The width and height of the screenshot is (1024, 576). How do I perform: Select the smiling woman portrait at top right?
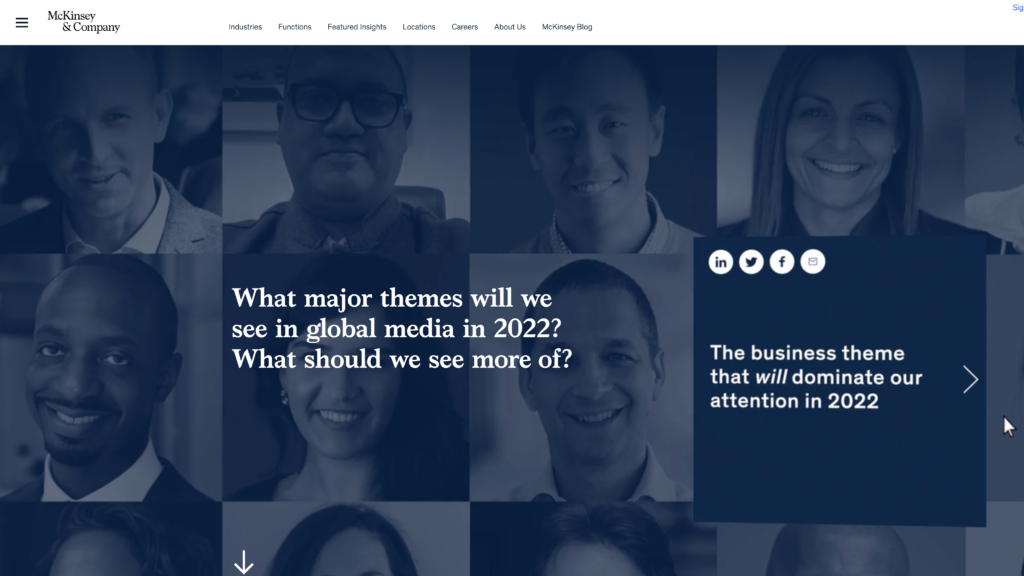840,140
